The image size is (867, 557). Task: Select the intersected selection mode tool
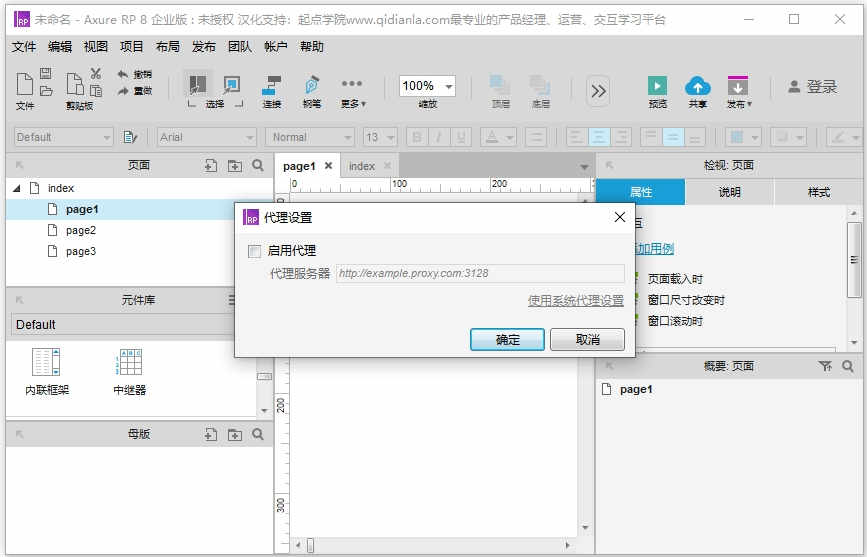(197, 85)
